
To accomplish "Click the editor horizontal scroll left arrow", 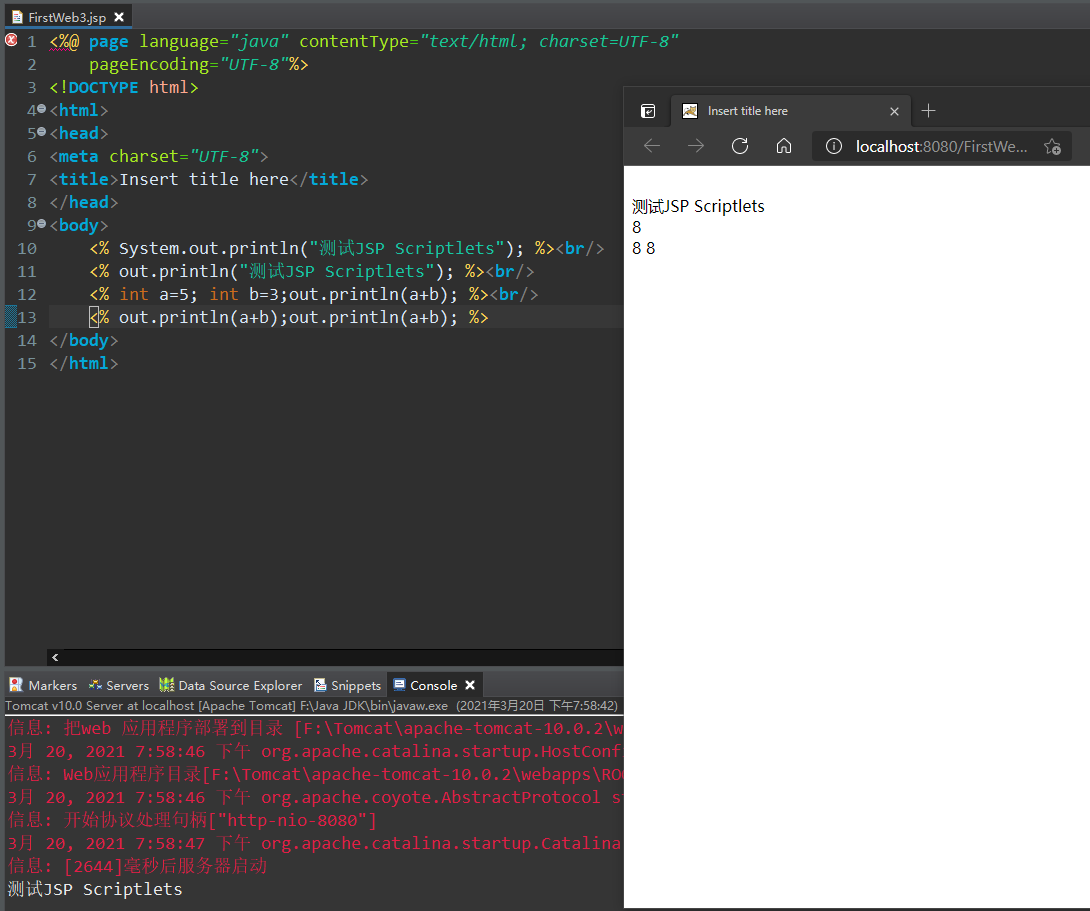I will [x=55, y=657].
